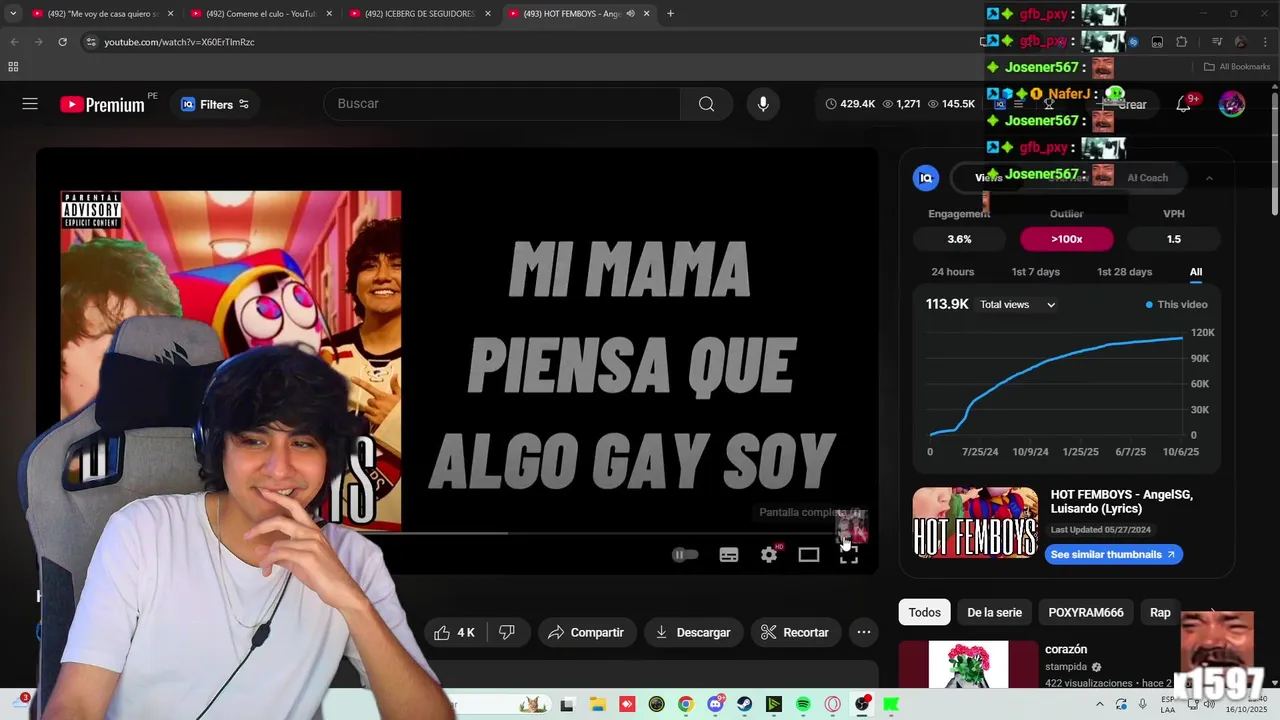This screenshot has width=1280, height=720.
Task: Click the address bar URL
Action: (180, 42)
